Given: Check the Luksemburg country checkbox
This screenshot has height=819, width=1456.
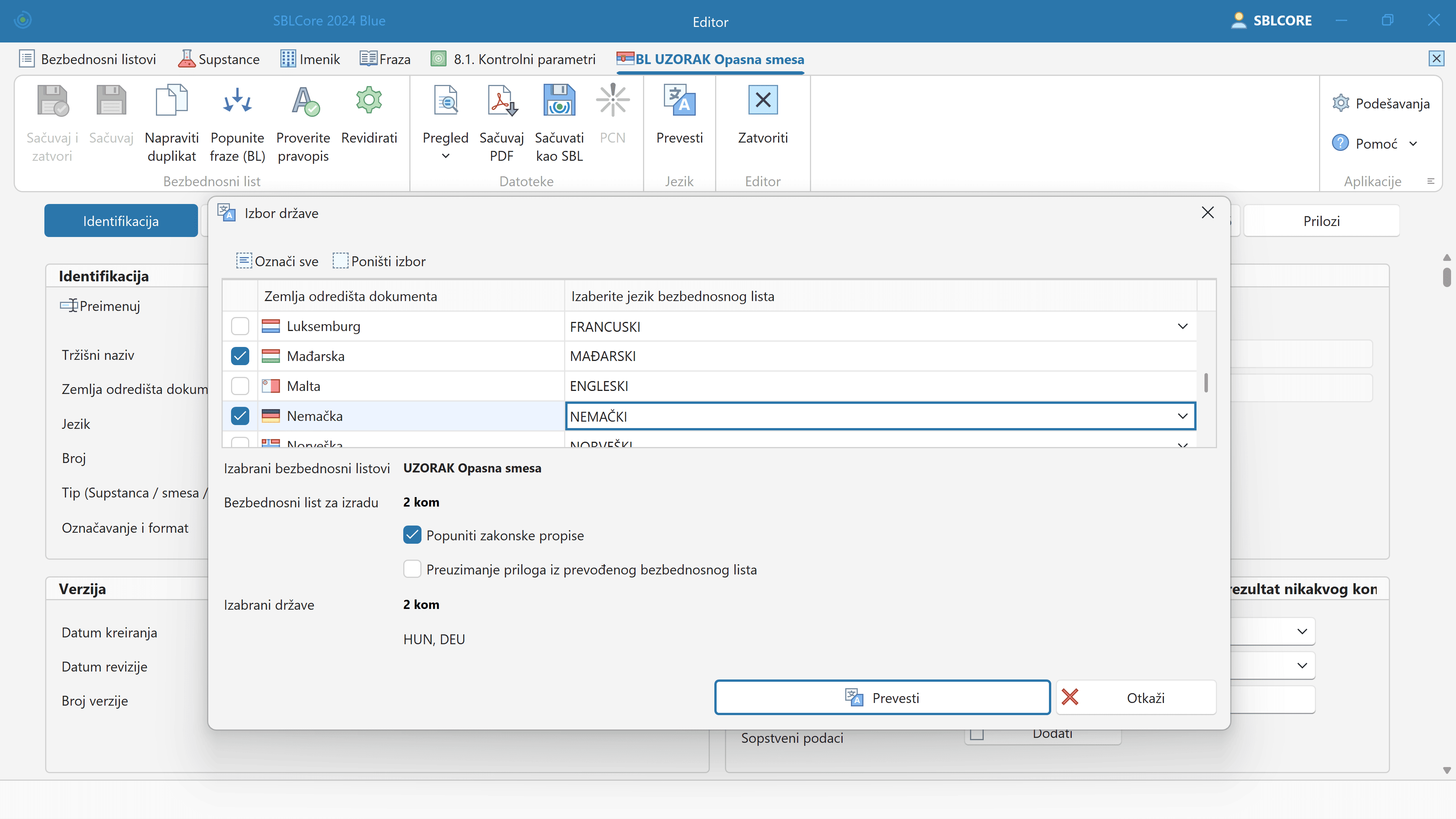Looking at the screenshot, I should (x=240, y=326).
